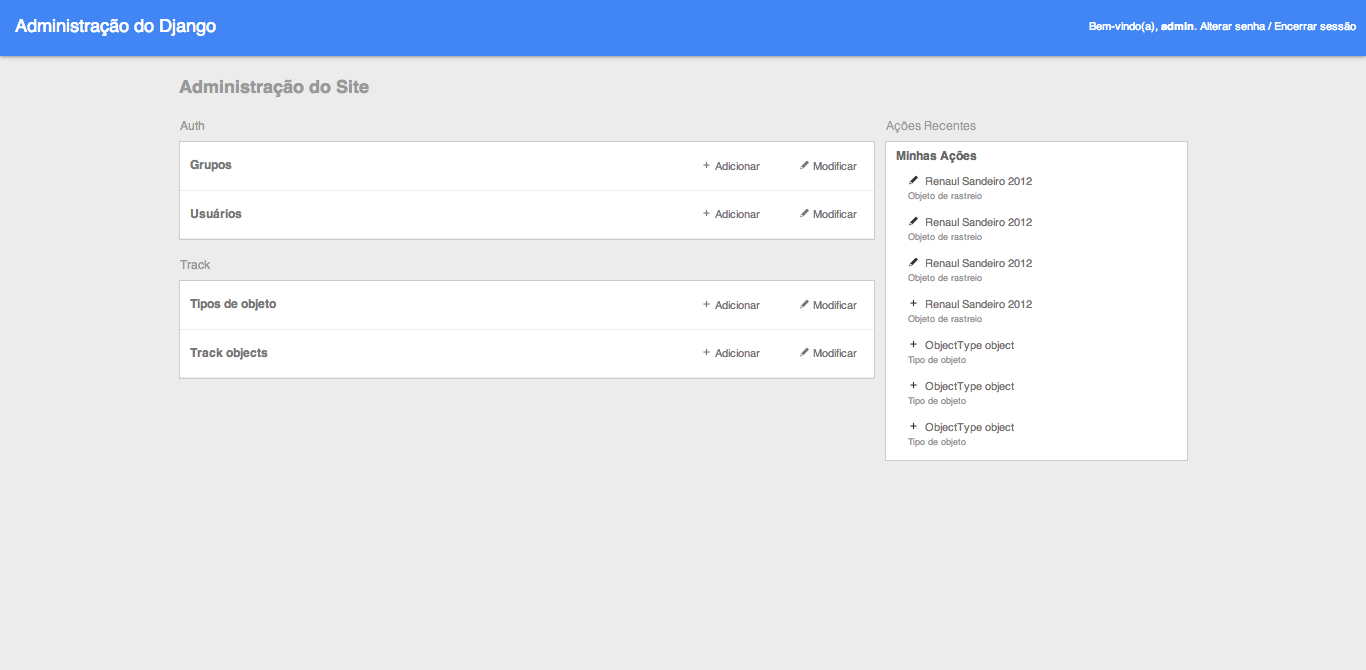Click the Administração do Django header title

116,27
